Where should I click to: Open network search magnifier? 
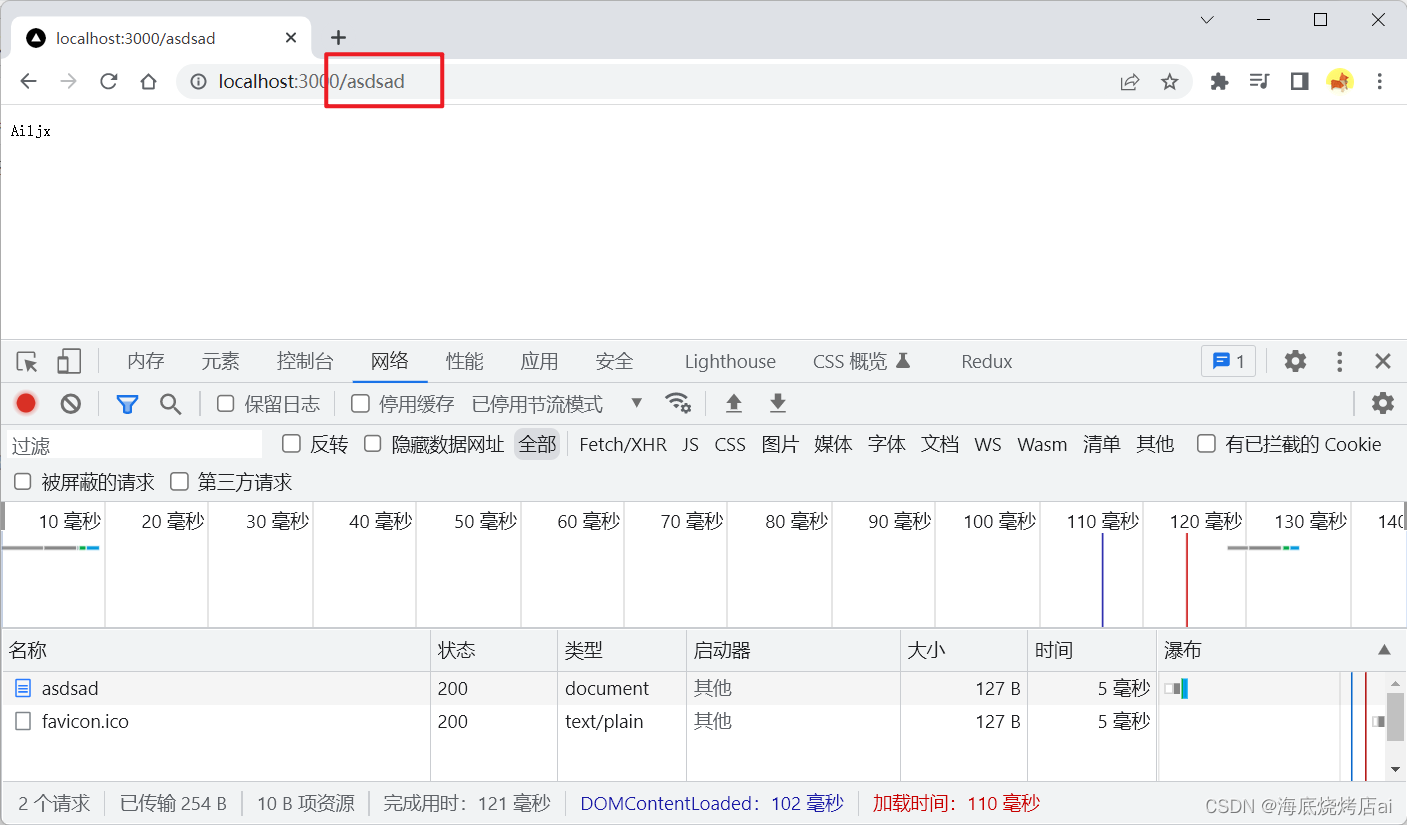(x=171, y=403)
